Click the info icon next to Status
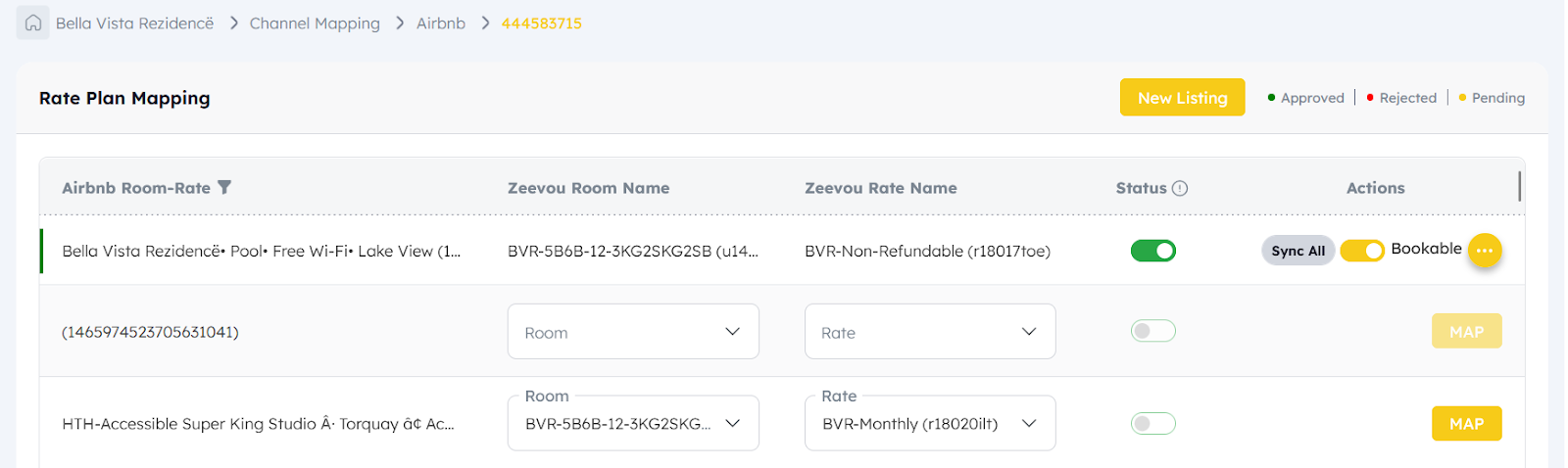This screenshot has width=1568, height=468. click(x=1180, y=188)
